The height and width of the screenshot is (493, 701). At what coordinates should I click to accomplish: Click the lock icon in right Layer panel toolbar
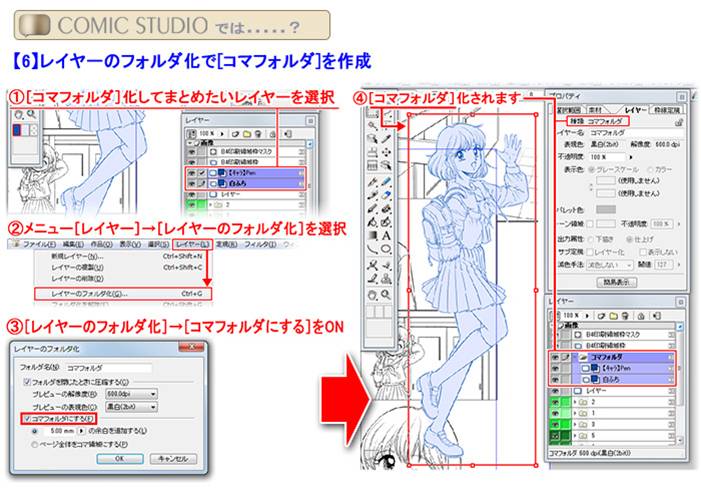[641, 316]
